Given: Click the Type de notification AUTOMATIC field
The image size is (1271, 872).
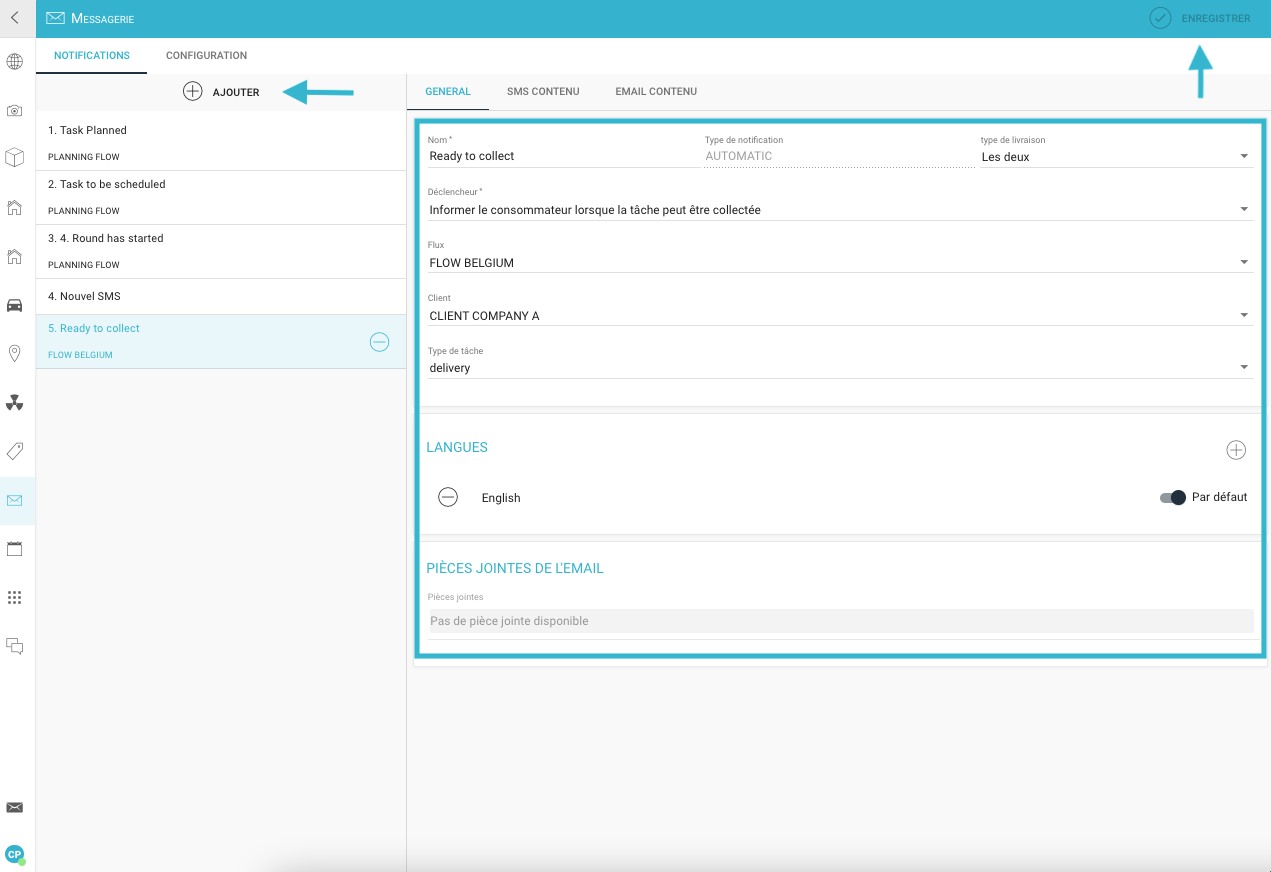Looking at the screenshot, I should pos(840,156).
